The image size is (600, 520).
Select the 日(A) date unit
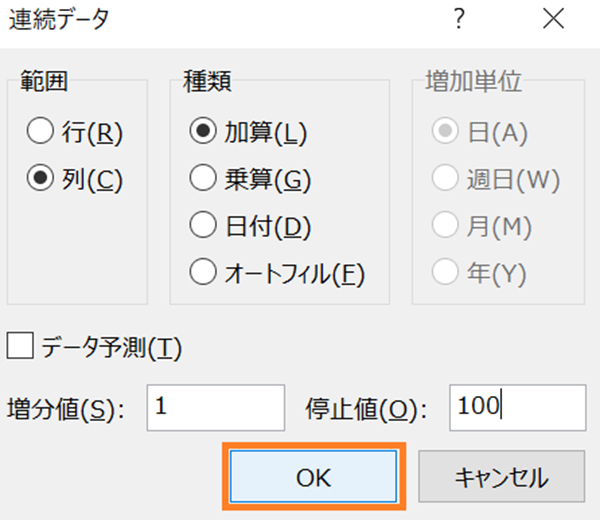point(444,132)
